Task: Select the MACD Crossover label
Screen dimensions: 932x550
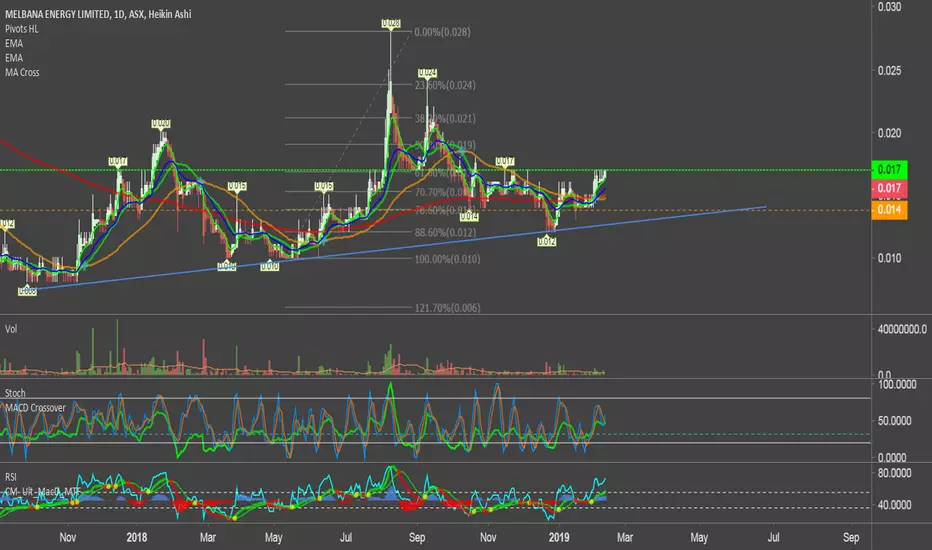Action: coord(35,408)
